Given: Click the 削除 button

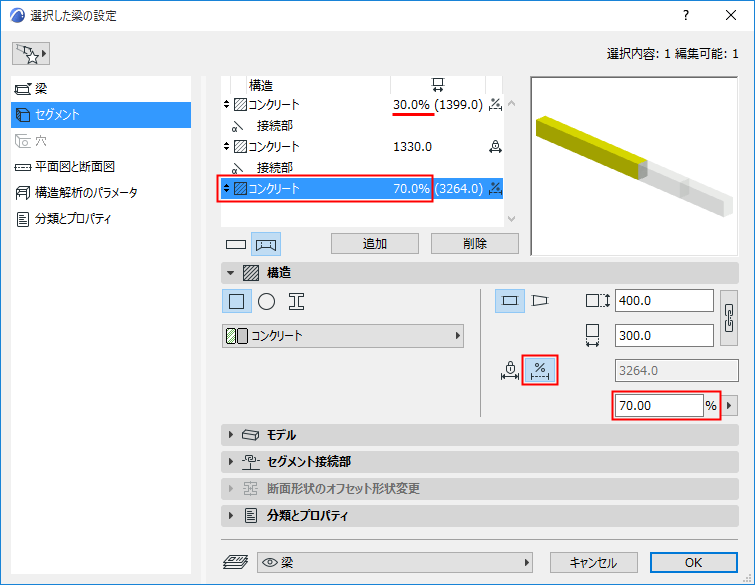Looking at the screenshot, I should pyautogui.click(x=475, y=244).
